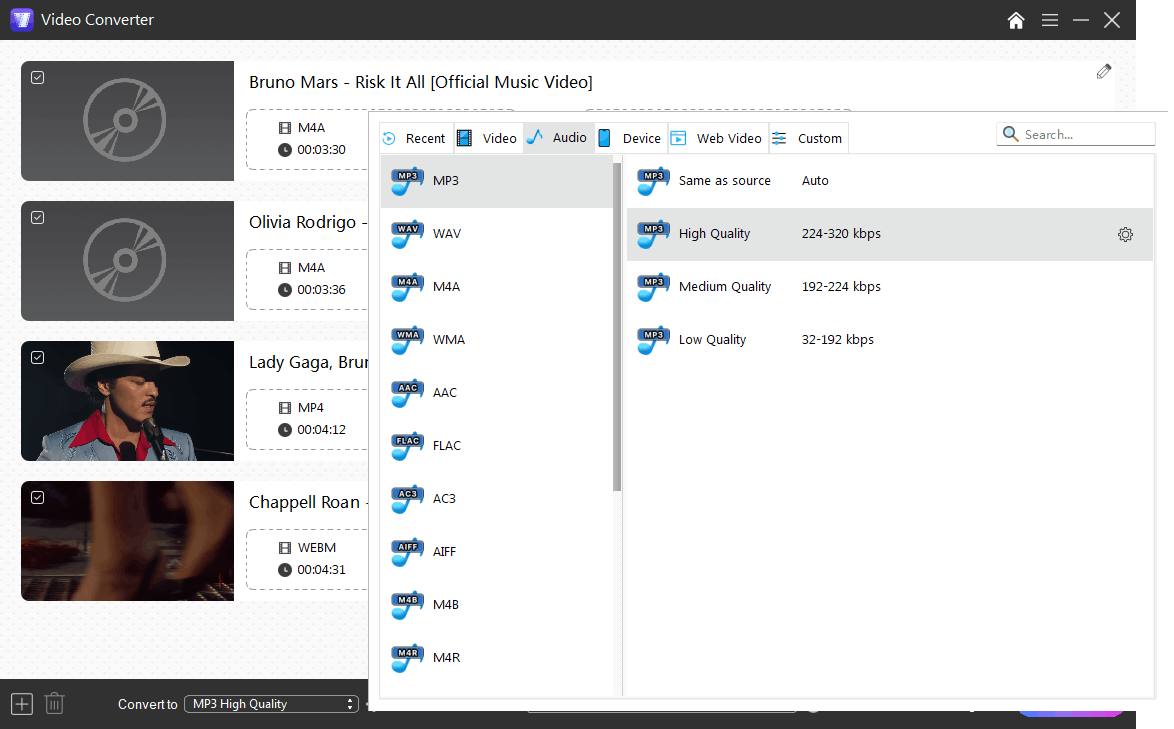Click the Video Converter app logo
Screen dimensions: 1174x729
(22, 19)
